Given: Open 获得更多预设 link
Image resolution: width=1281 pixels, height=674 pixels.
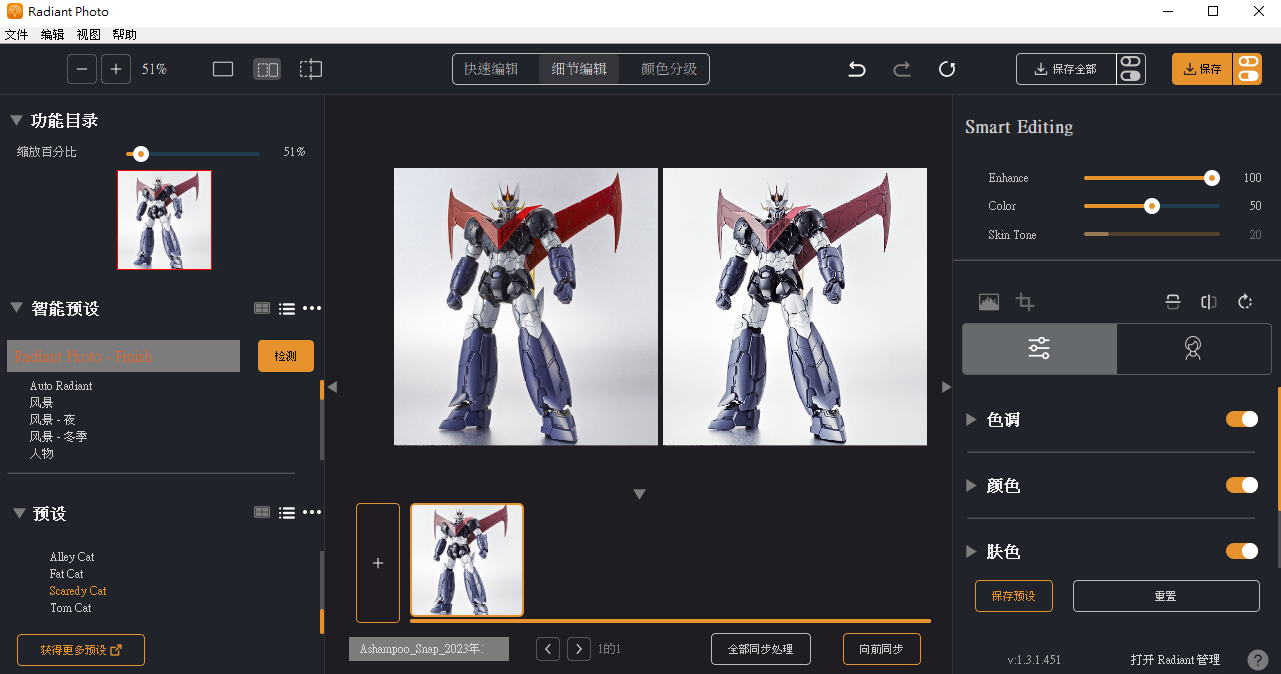Looking at the screenshot, I should coord(81,650).
